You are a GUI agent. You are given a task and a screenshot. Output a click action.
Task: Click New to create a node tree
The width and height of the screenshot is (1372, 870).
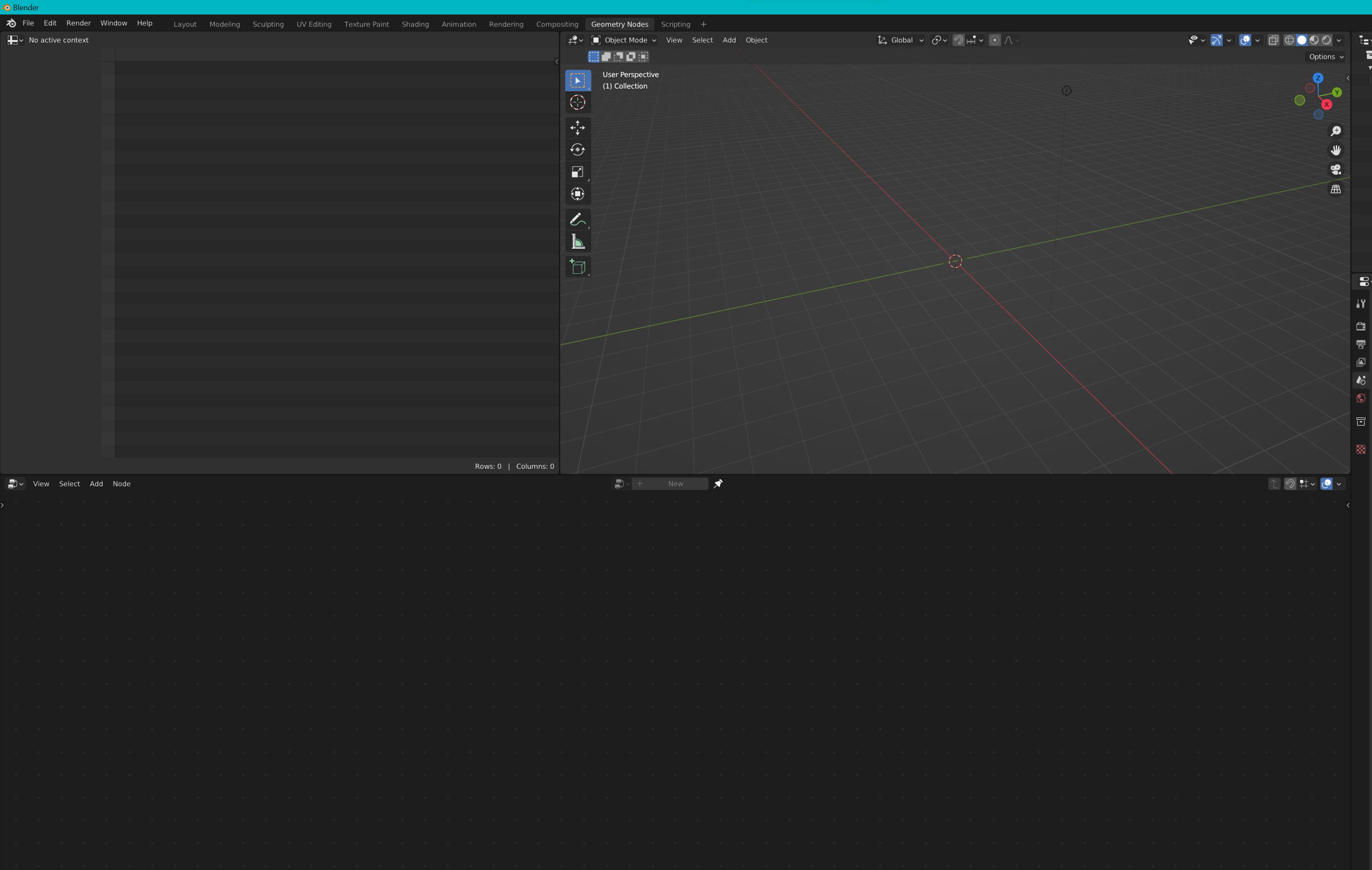[670, 483]
